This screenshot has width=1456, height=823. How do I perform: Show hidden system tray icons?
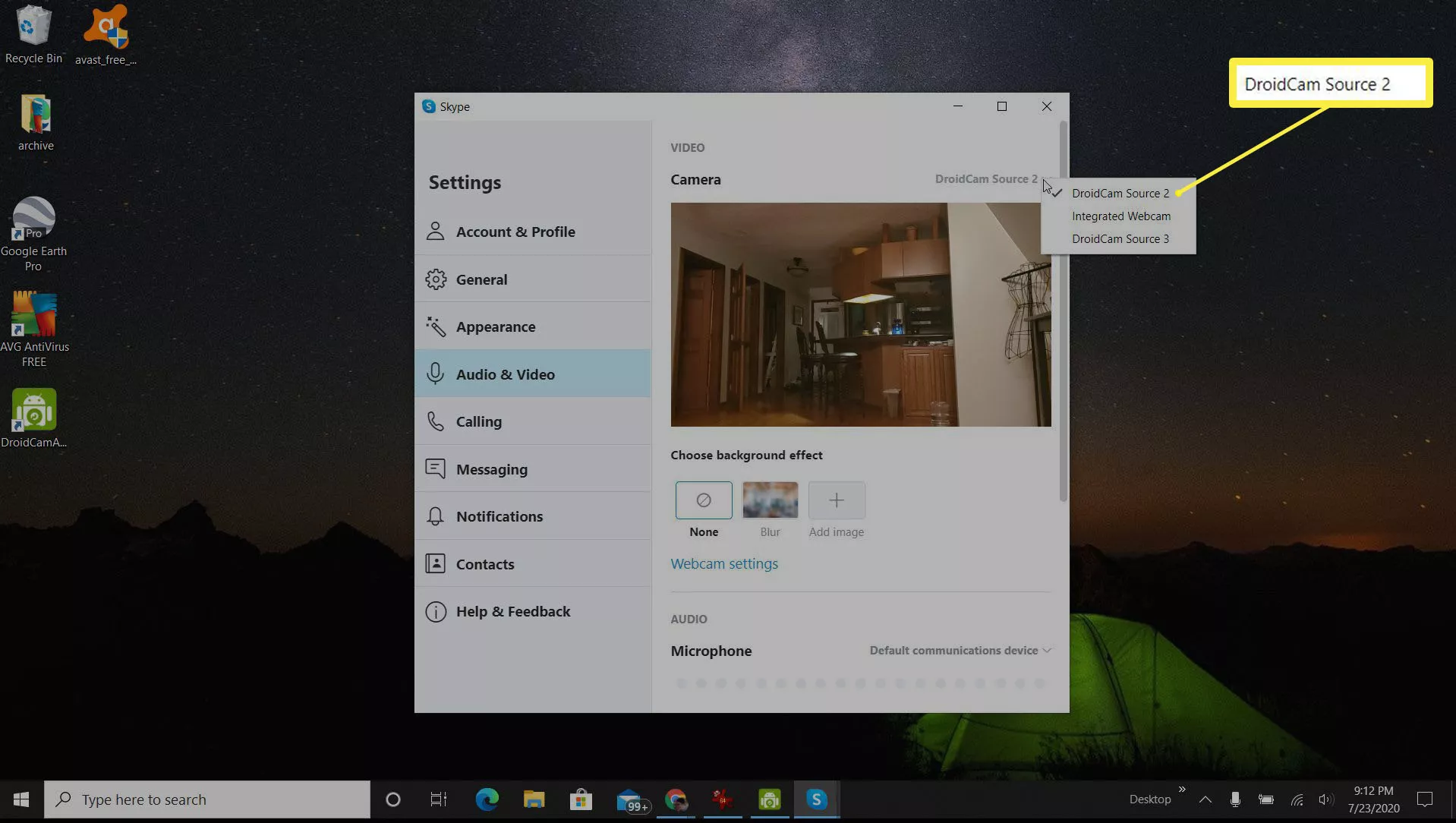1205,799
